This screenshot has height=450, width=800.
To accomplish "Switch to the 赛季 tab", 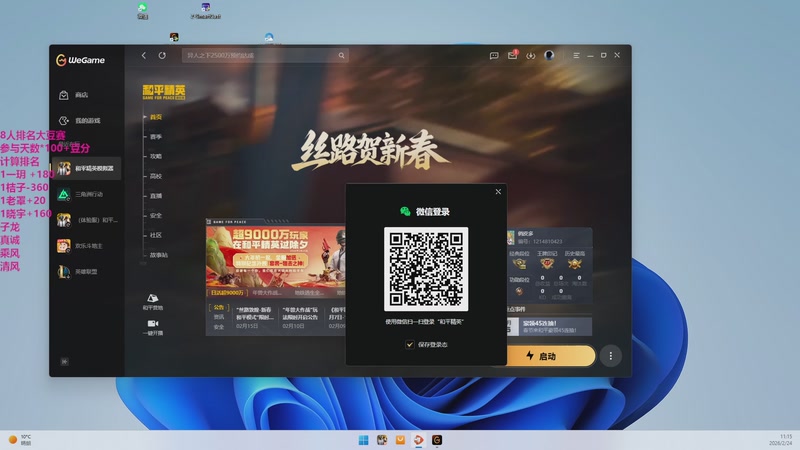I will [156, 137].
